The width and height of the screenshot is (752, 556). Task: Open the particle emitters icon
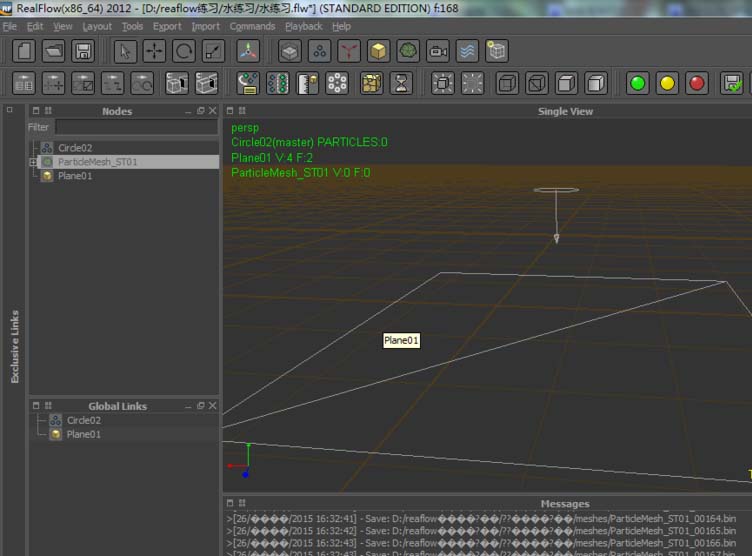click(x=319, y=51)
